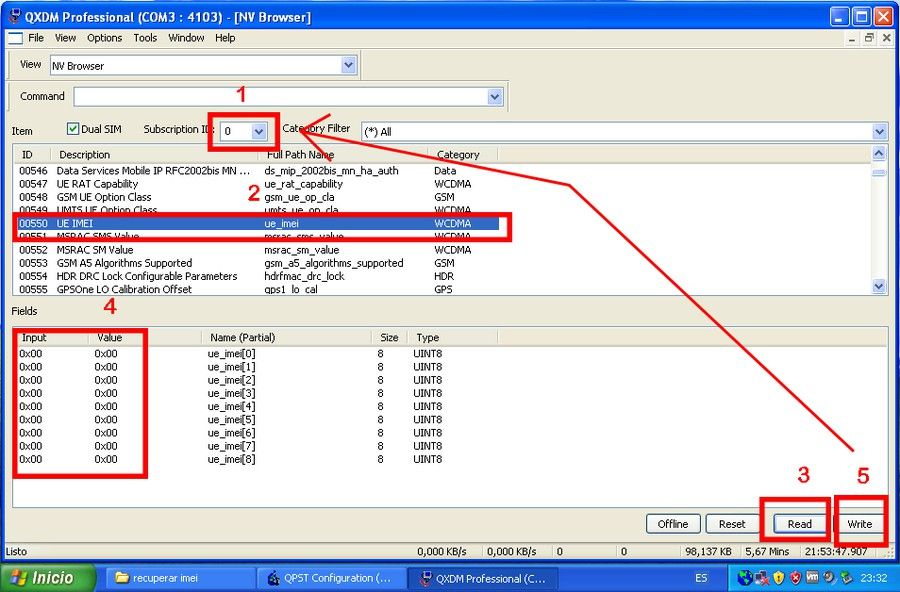900x592 pixels.
Task: Click the QXDM app icon in title bar
Action: pyautogui.click(x=14, y=16)
